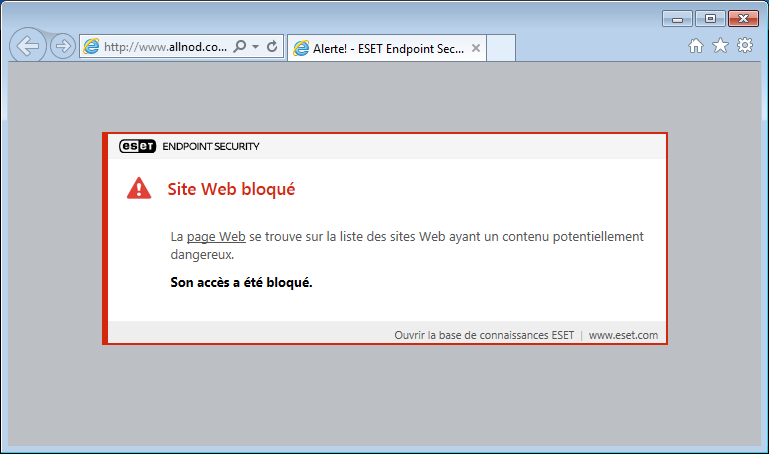Minimize the Internet Explorer window
This screenshot has height=454, width=769.
[x=677, y=19]
